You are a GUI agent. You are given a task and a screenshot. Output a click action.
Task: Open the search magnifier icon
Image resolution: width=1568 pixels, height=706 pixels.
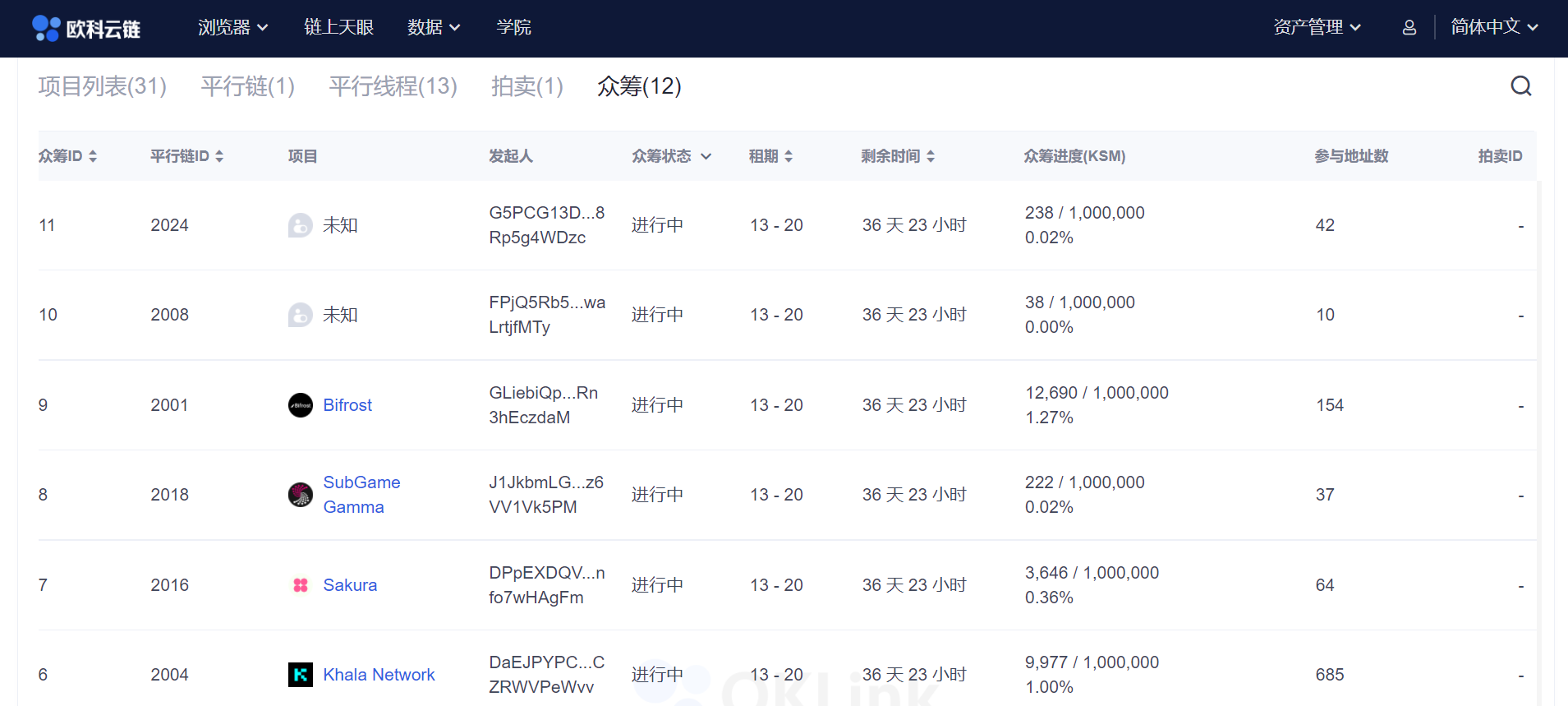coord(1520,86)
